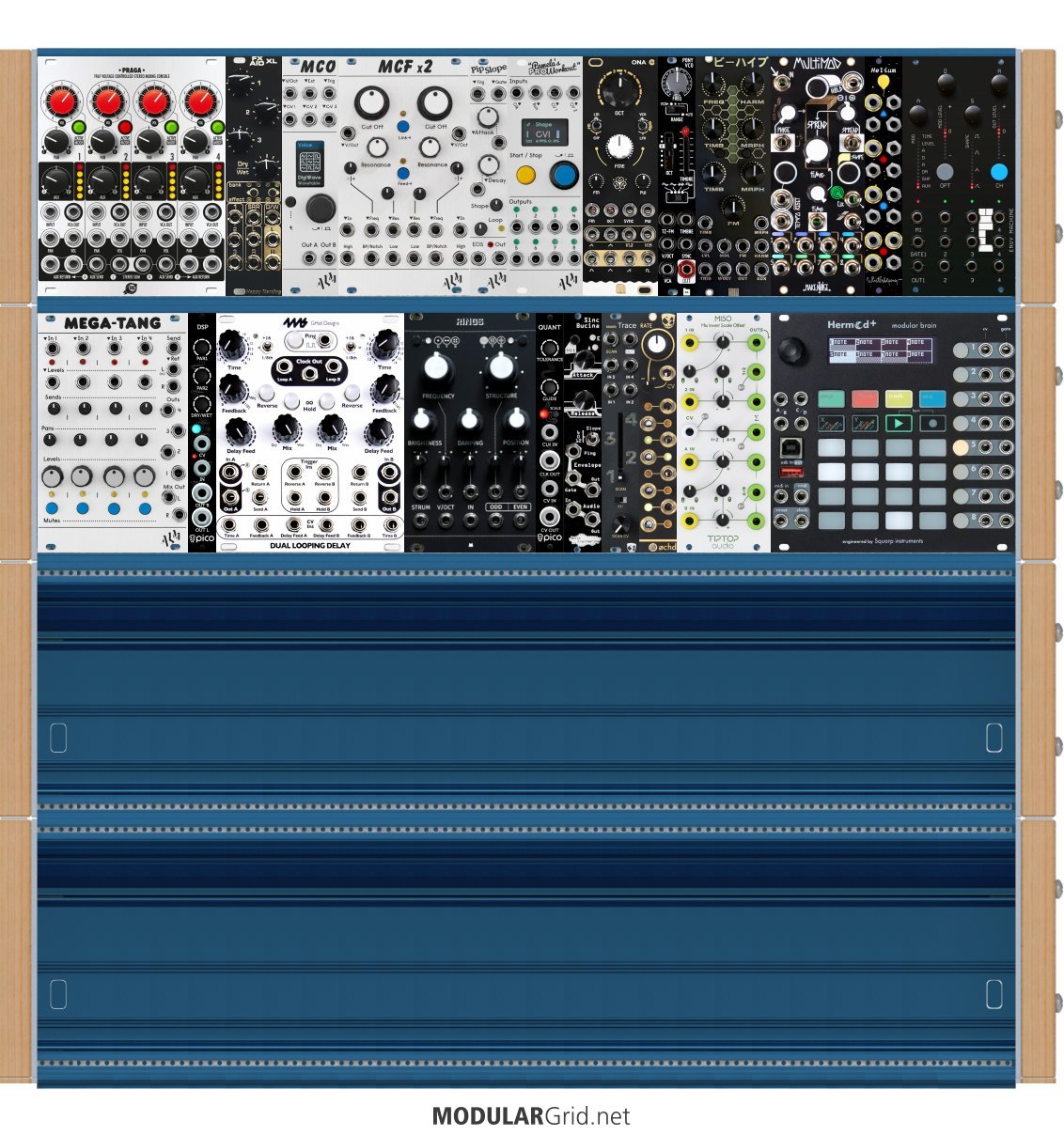Click the record button beside play on Hermod+

(x=931, y=423)
